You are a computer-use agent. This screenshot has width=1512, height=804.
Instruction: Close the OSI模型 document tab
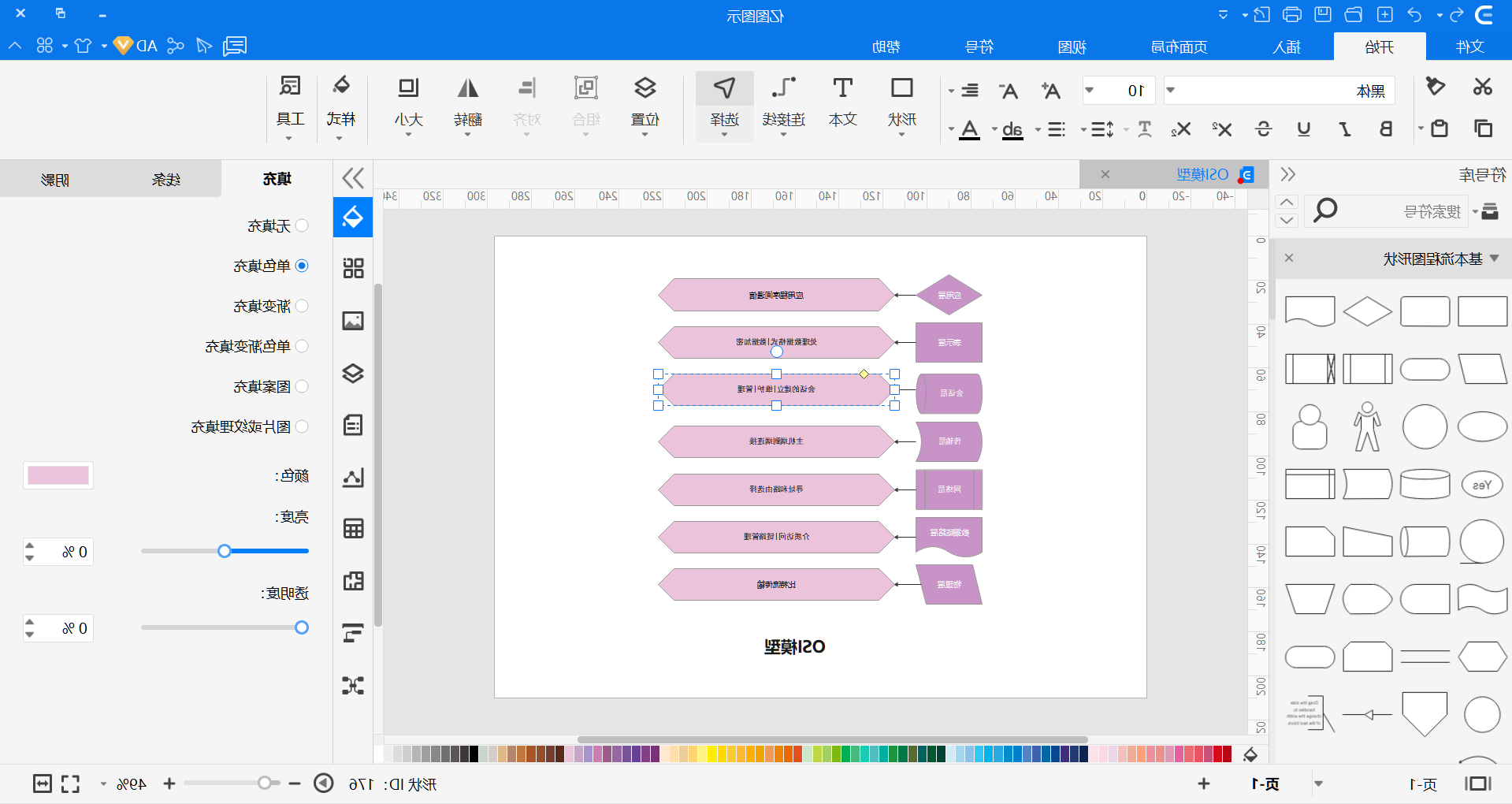(1105, 174)
